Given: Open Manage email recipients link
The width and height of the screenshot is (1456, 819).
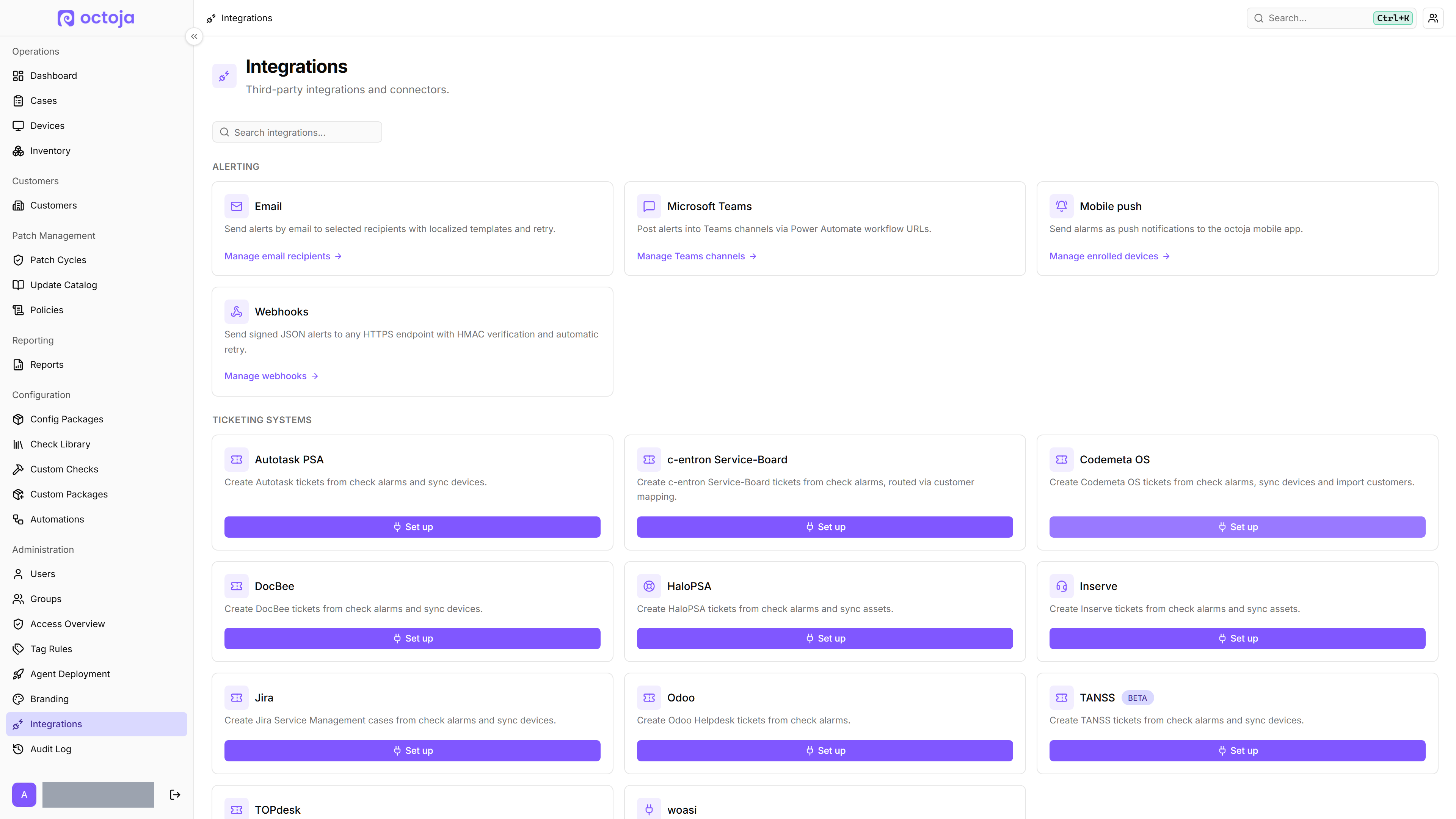Looking at the screenshot, I should [283, 256].
